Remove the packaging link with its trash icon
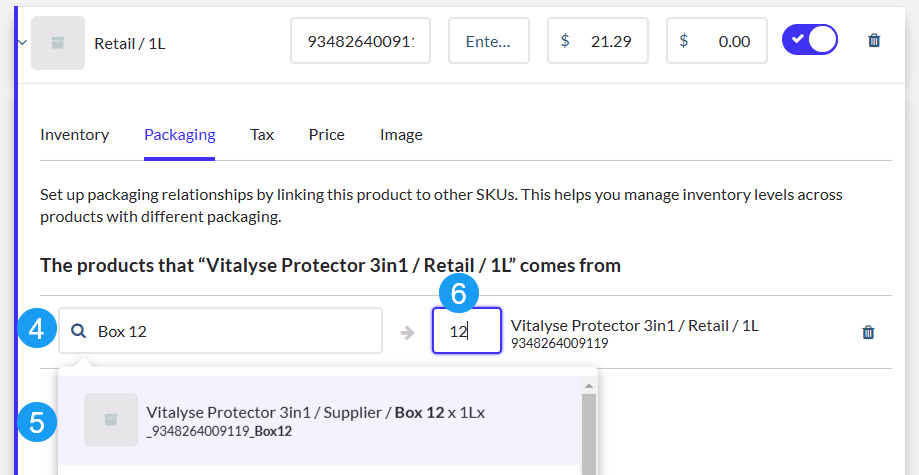Screen dimensions: 919x475 point(868,332)
